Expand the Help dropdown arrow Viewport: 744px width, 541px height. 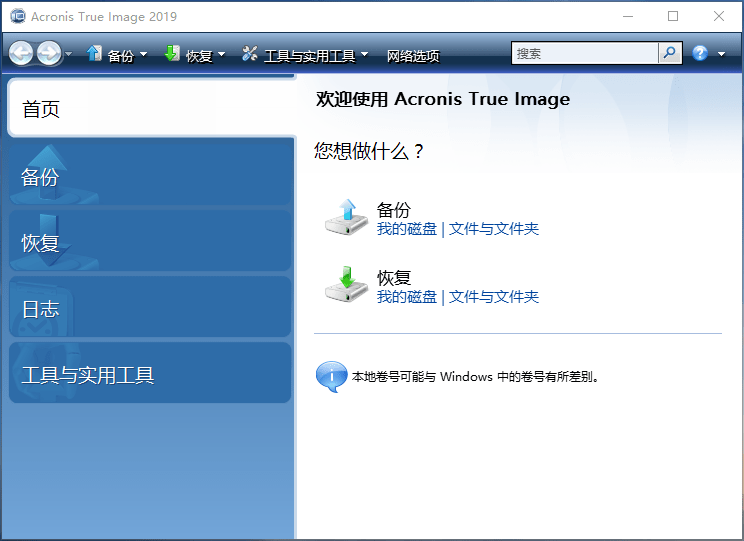721,55
